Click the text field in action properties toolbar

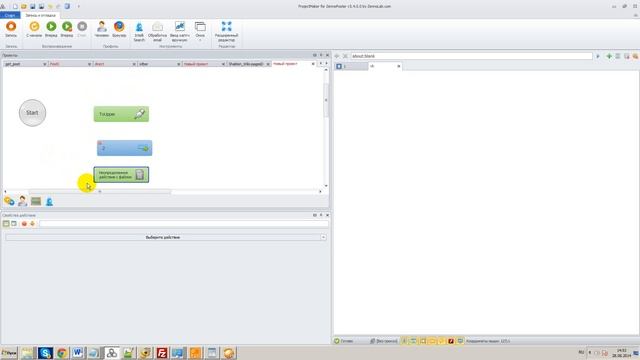(184, 224)
